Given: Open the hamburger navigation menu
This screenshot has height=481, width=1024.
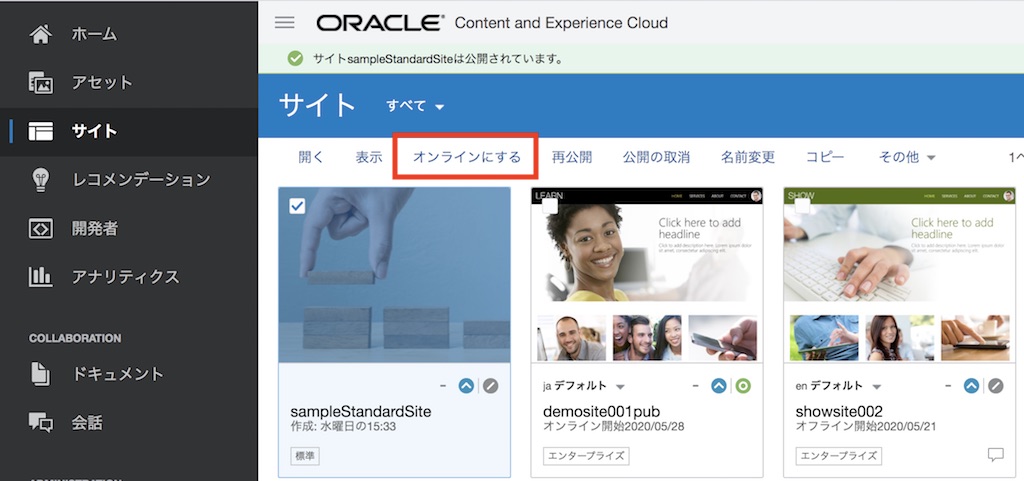Looking at the screenshot, I should pos(285,23).
